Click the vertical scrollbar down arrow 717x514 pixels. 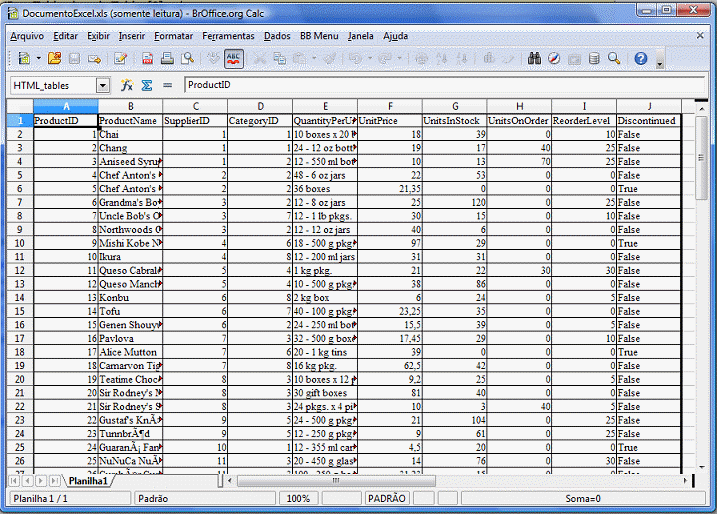tap(701, 467)
